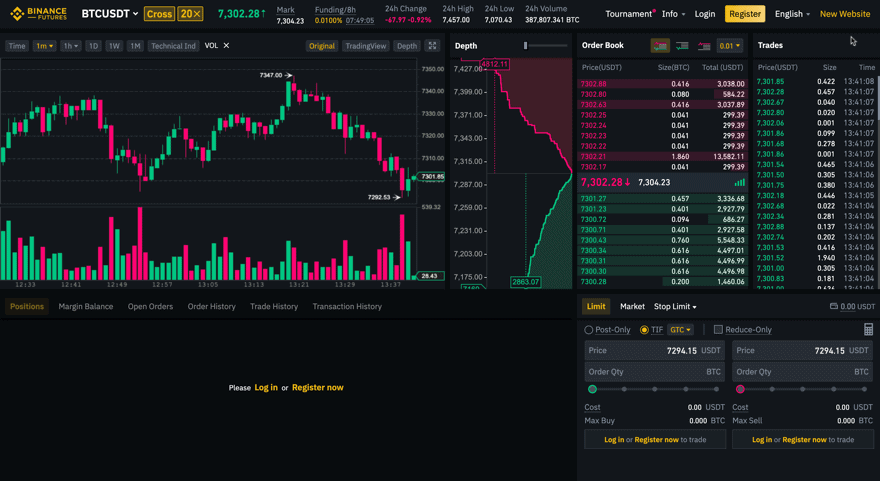The width and height of the screenshot is (880, 481).
Task: Switch chart to TradingView view
Action: tap(366, 46)
